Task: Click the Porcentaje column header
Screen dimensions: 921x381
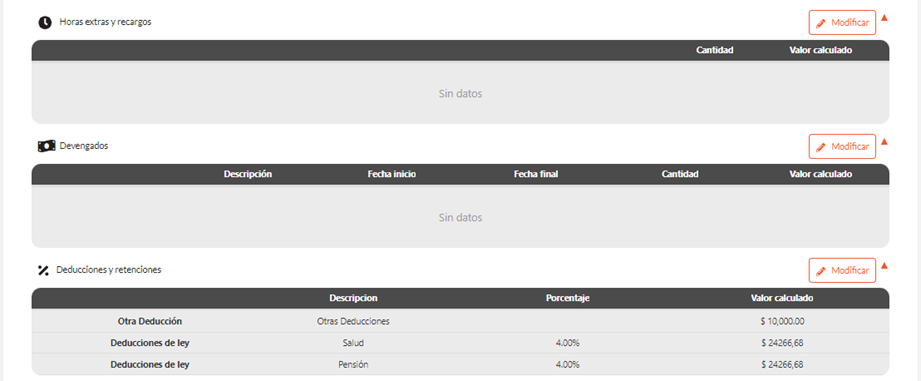Action: click(567, 298)
